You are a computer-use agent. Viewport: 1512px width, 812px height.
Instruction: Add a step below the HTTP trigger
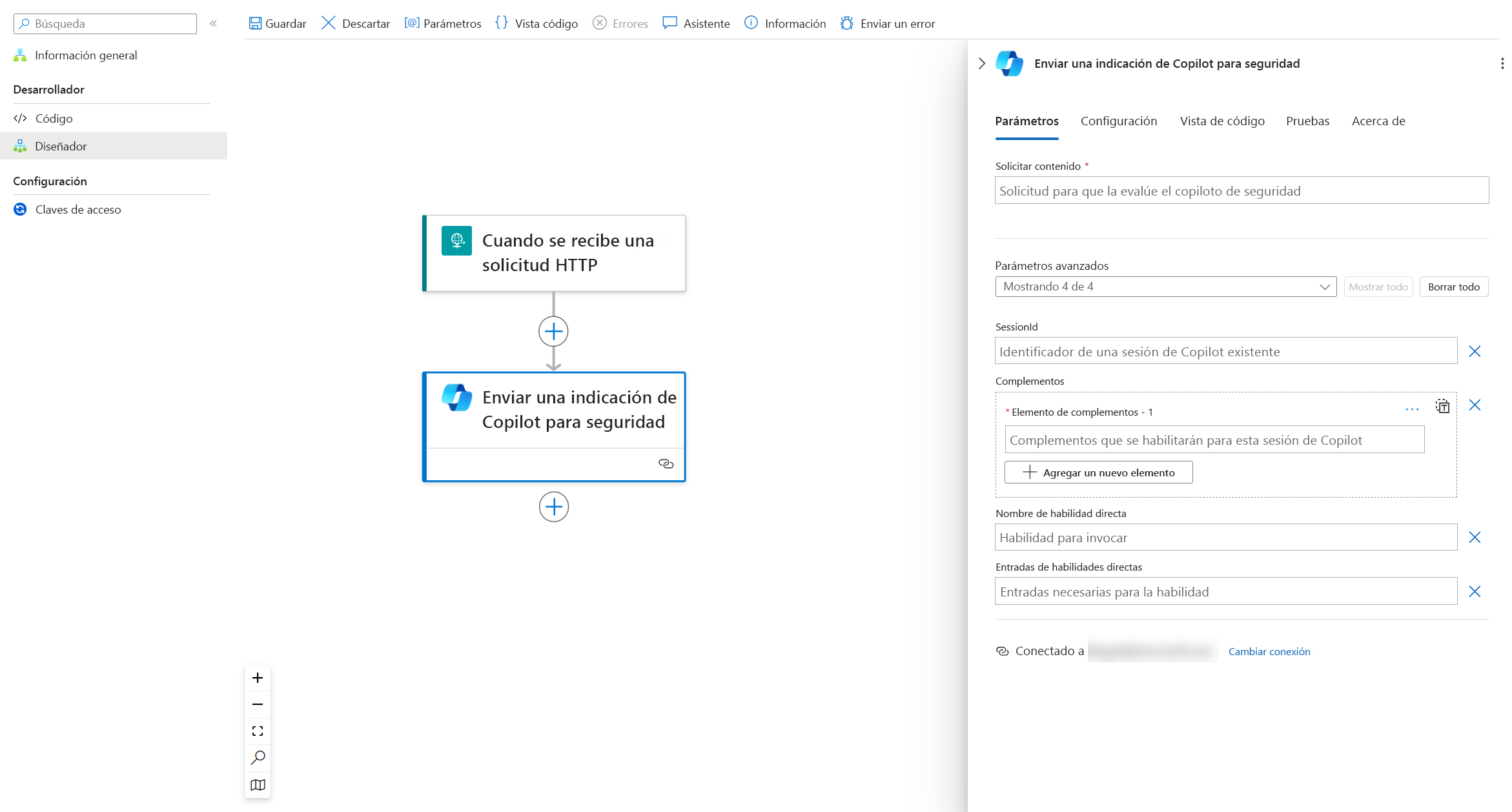[x=553, y=330]
